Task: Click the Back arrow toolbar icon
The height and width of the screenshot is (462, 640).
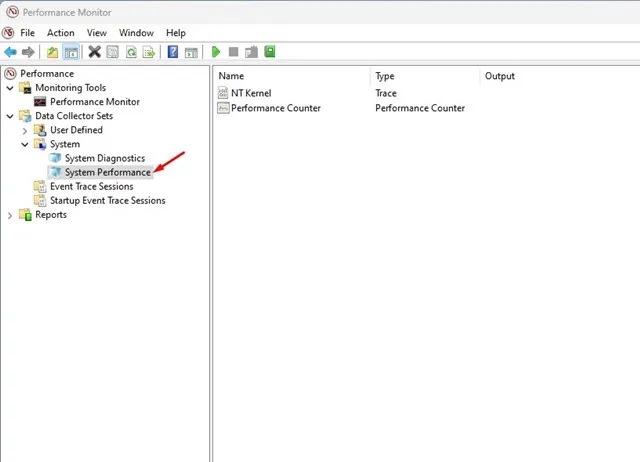Action: [x=10, y=52]
